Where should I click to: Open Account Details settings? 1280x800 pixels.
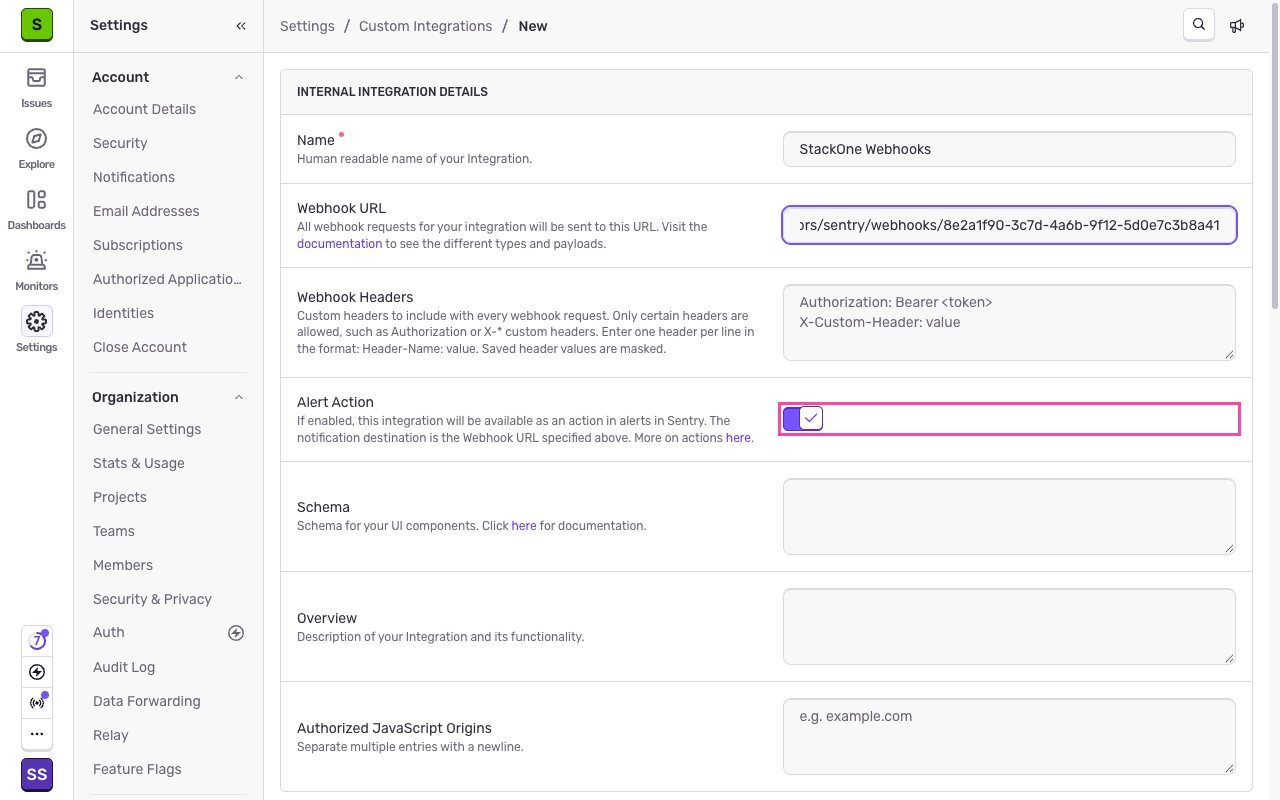click(144, 109)
